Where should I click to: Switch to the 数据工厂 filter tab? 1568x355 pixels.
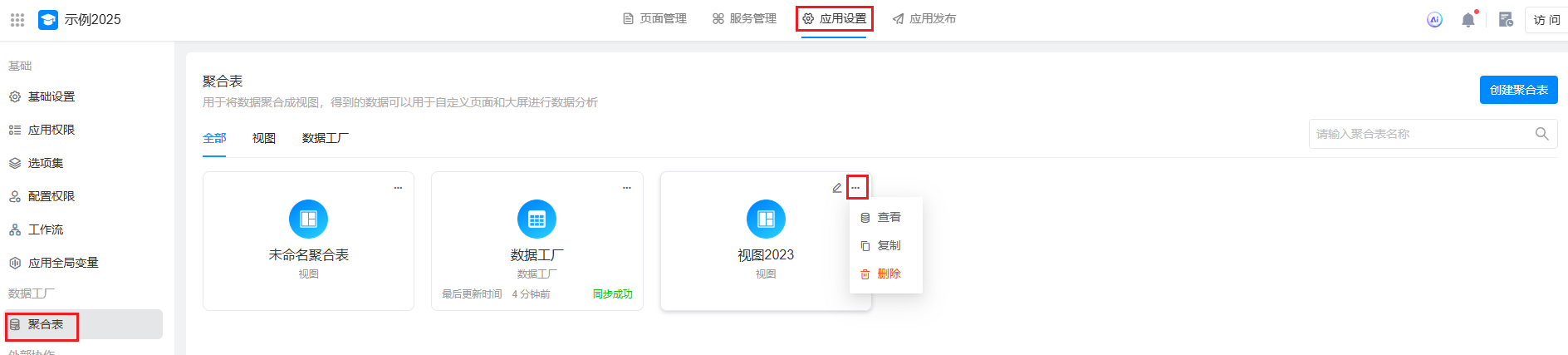(325, 138)
